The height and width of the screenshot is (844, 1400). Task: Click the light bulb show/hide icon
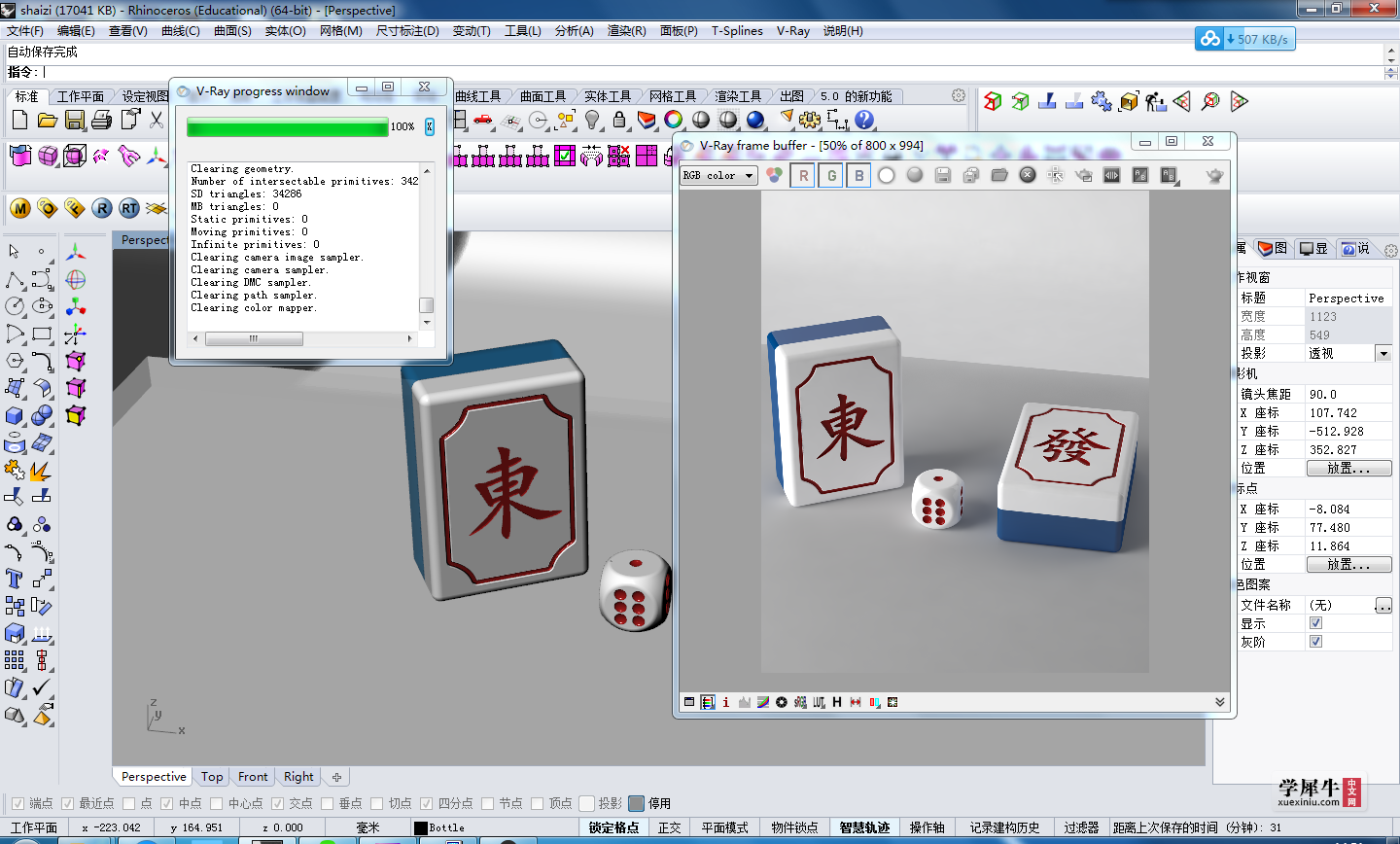coord(592,120)
